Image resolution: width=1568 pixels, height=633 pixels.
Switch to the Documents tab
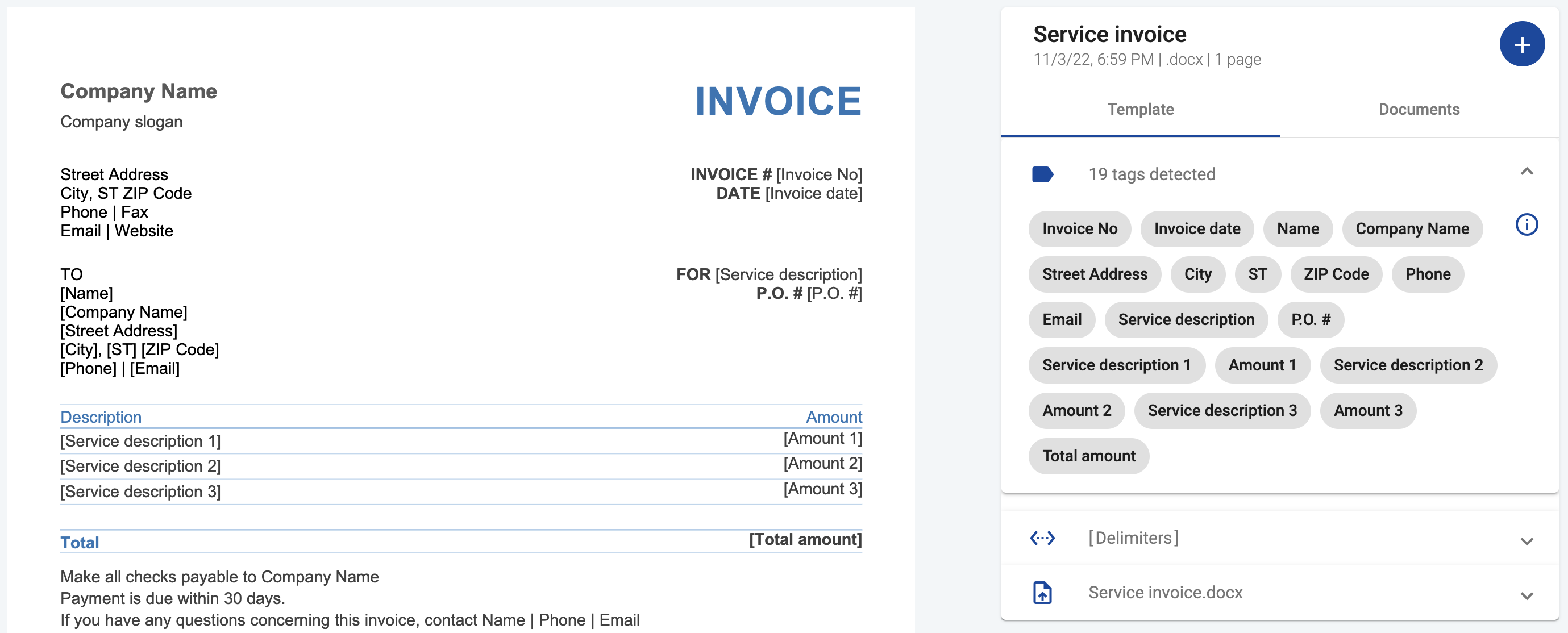(x=1419, y=110)
